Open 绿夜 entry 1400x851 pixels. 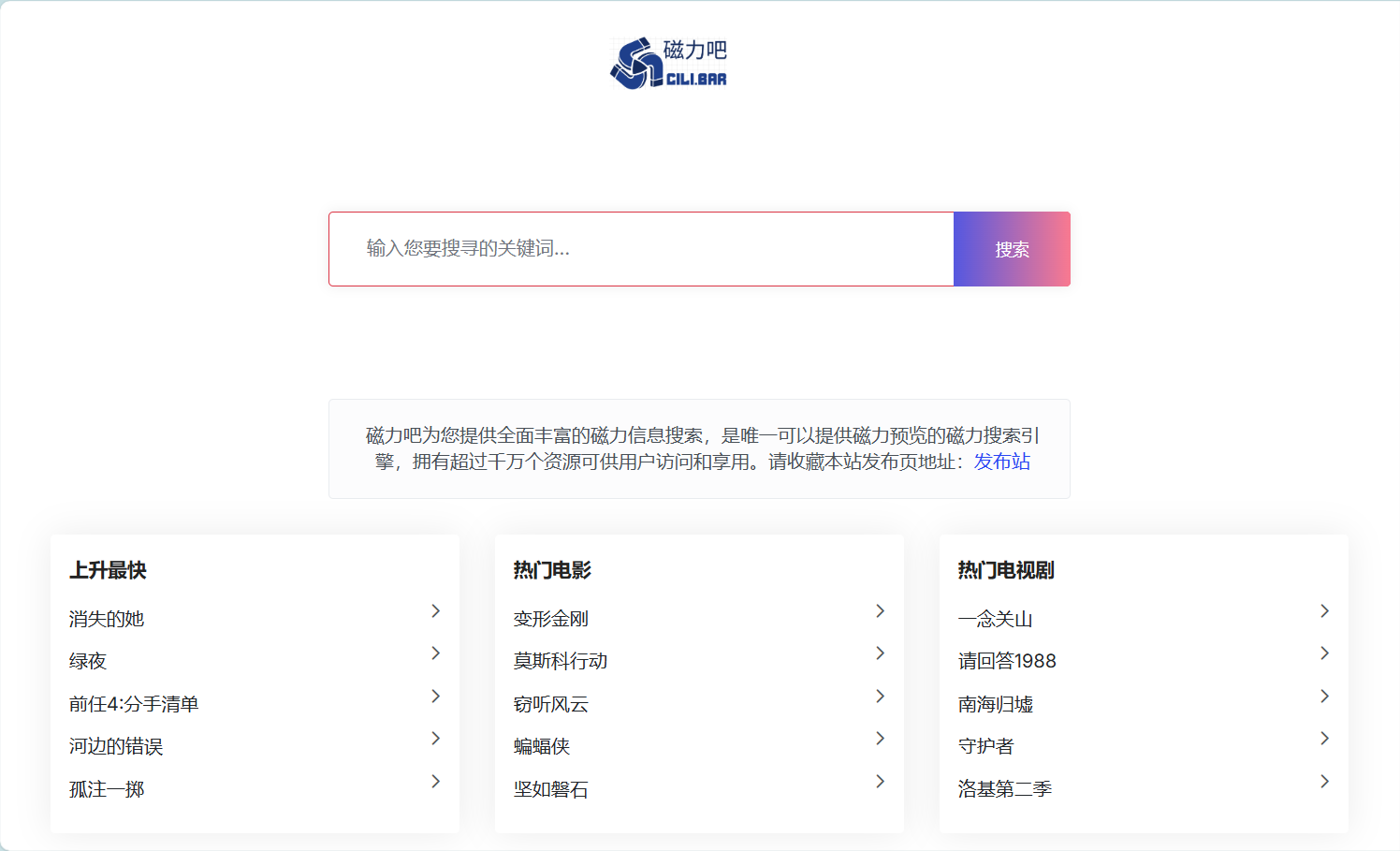point(88,661)
